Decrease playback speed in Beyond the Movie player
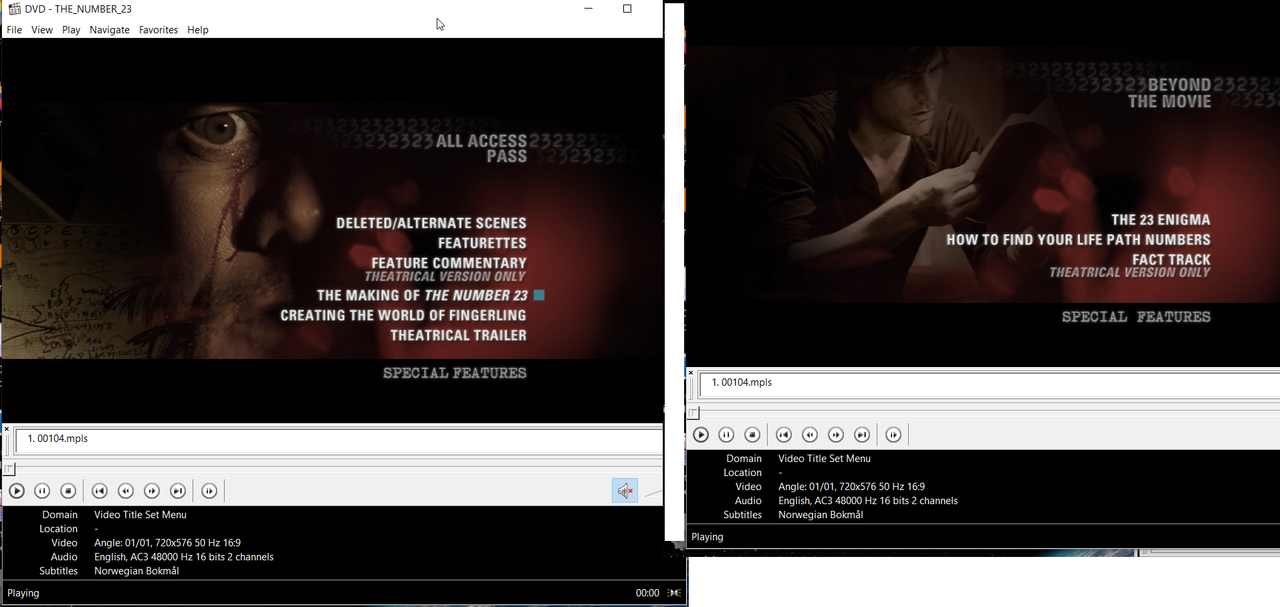The width and height of the screenshot is (1280, 607). click(x=810, y=435)
